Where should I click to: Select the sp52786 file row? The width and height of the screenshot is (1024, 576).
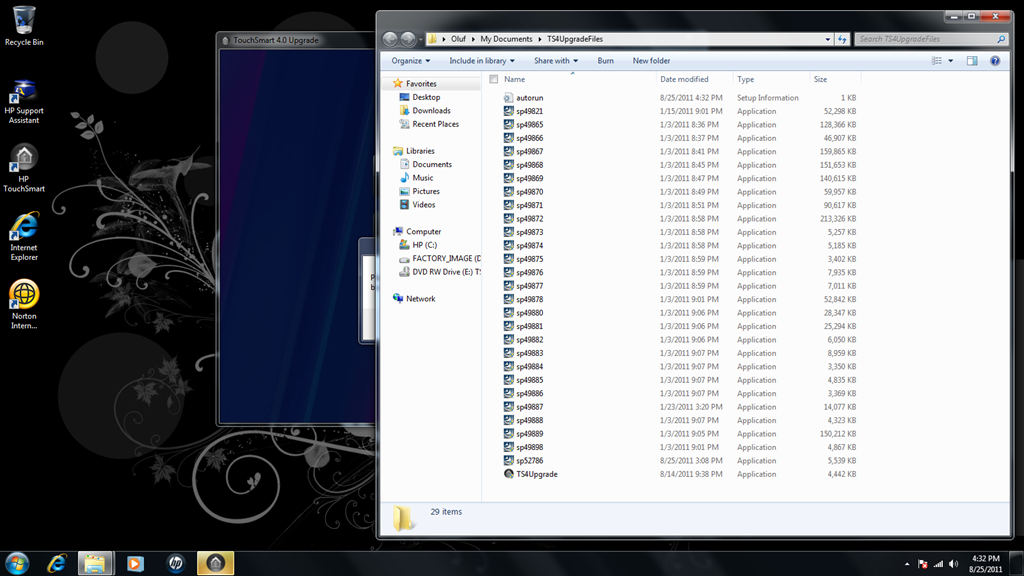coord(680,460)
